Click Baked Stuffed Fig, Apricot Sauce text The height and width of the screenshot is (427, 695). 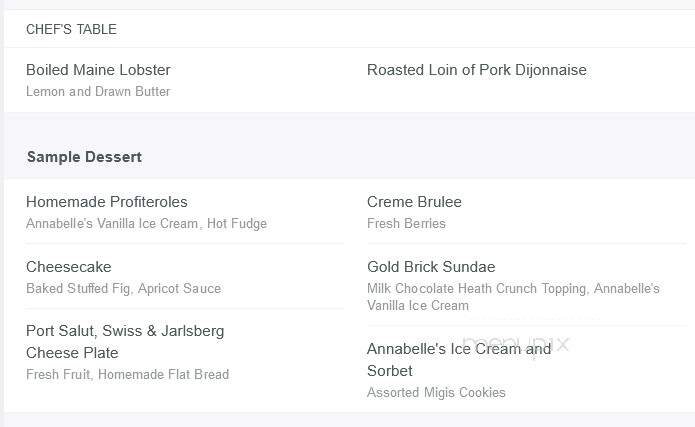pos(123,289)
